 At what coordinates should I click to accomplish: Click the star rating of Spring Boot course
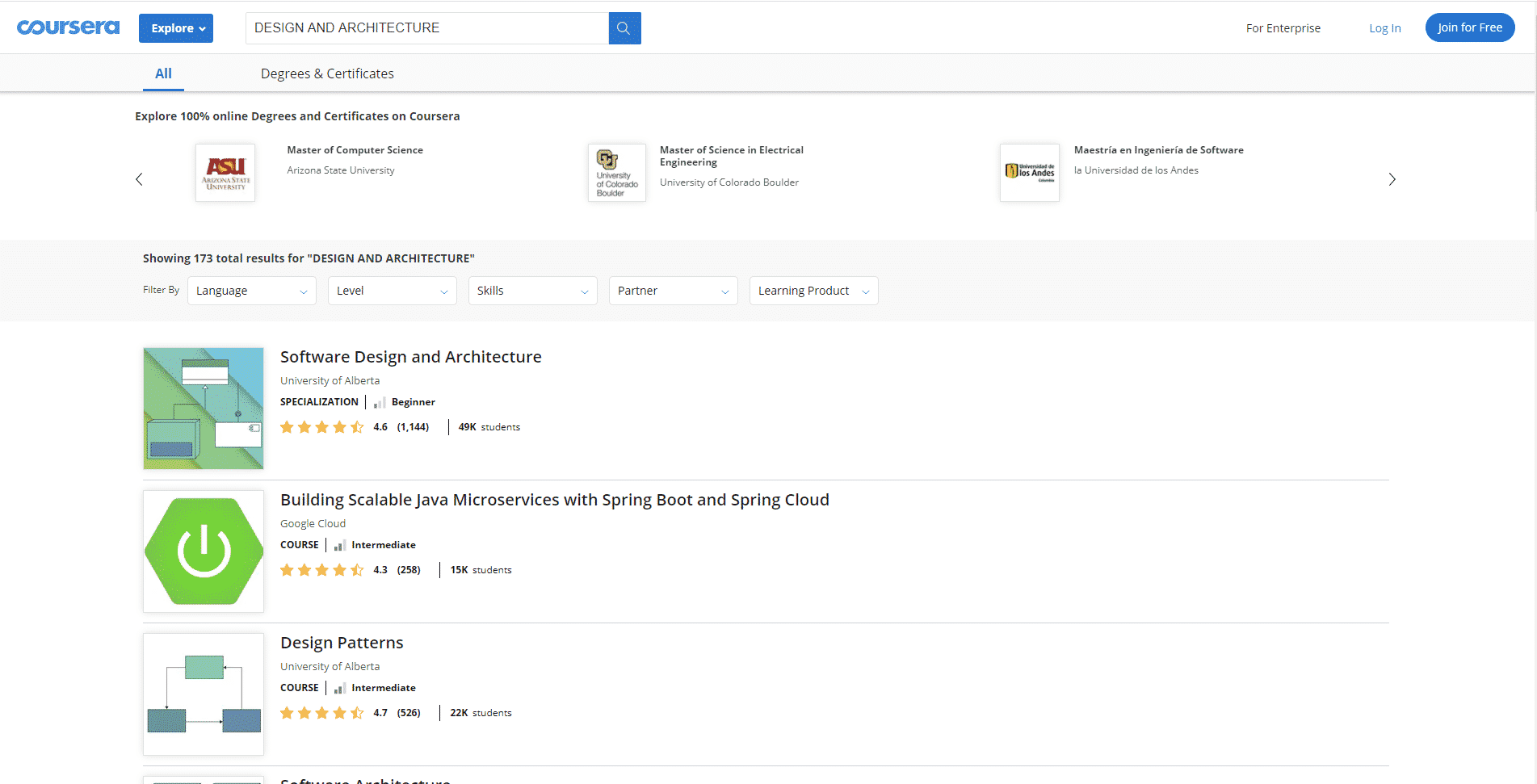coord(322,570)
